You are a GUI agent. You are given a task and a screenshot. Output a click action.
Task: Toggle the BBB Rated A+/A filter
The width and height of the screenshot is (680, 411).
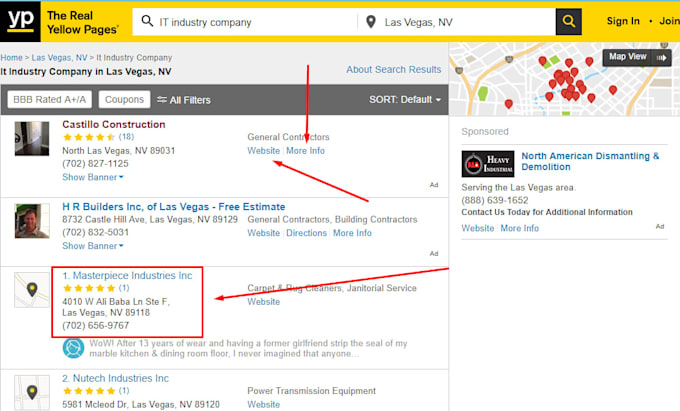[x=49, y=99]
